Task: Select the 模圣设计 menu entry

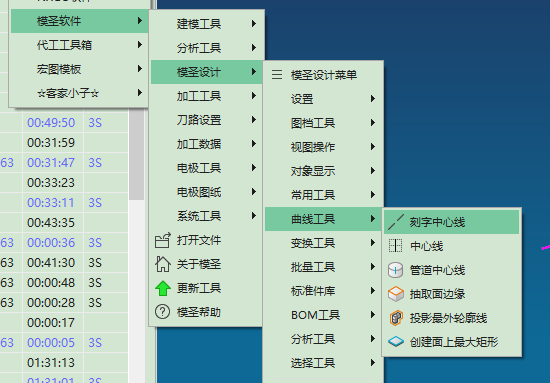Action: point(207,72)
